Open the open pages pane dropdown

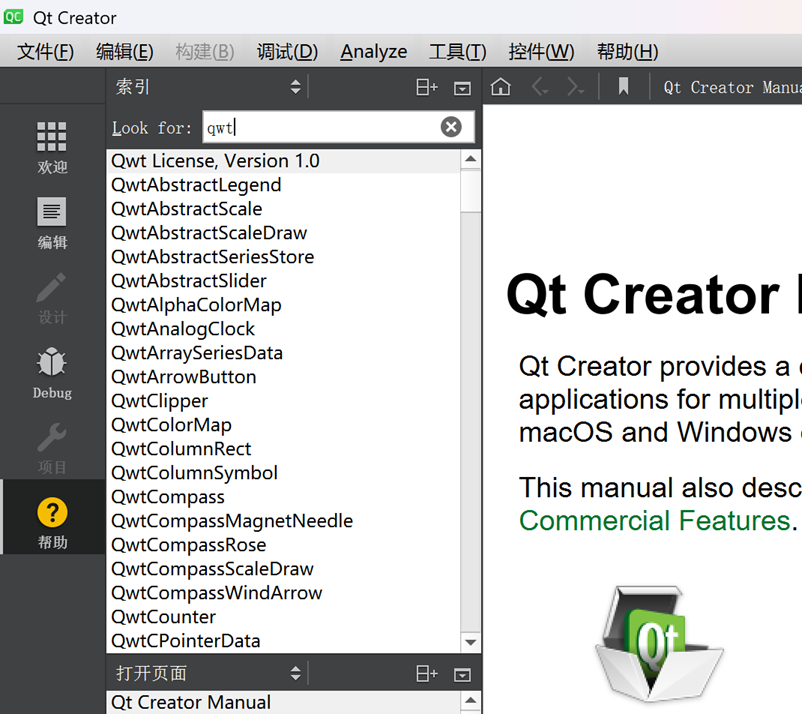click(209, 673)
